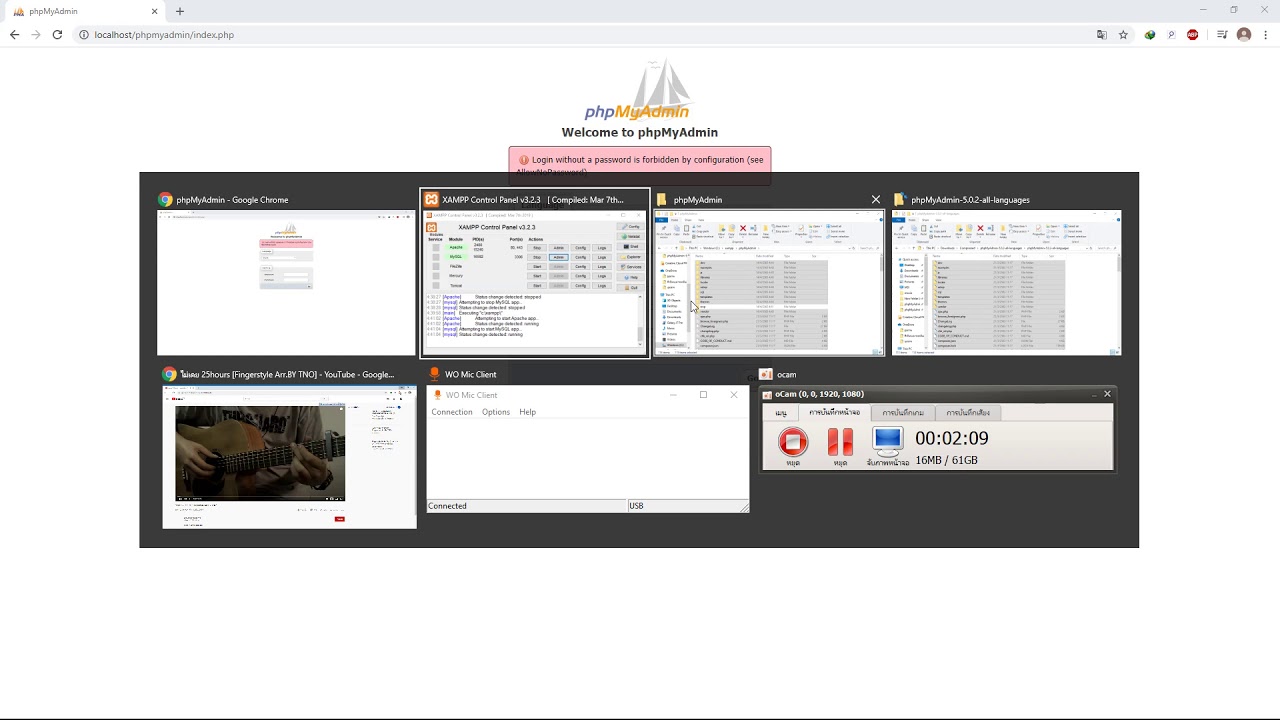Screen dimensions: 1280x720
Task: Click the phpMyAdmin sailboat logo
Action: click(639, 90)
